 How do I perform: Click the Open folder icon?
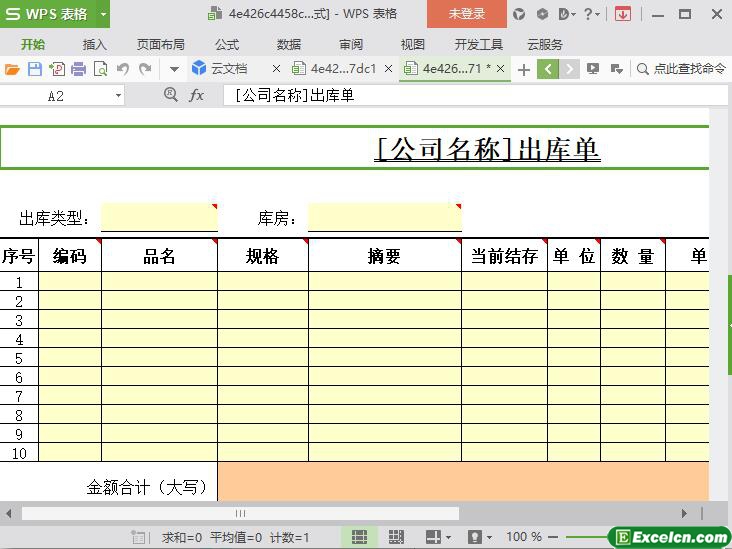(x=12, y=69)
